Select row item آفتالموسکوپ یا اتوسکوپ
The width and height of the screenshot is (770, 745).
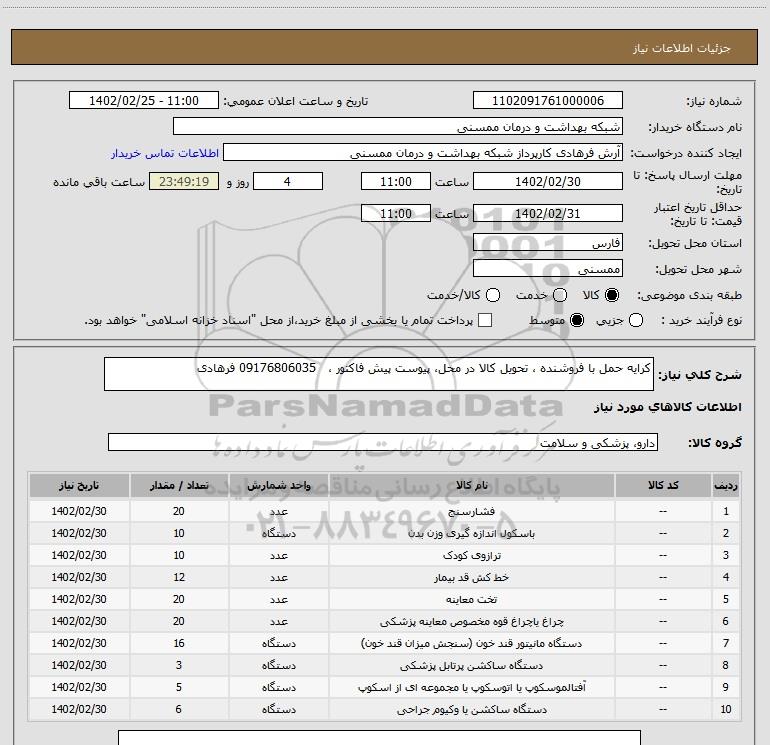[471, 688]
